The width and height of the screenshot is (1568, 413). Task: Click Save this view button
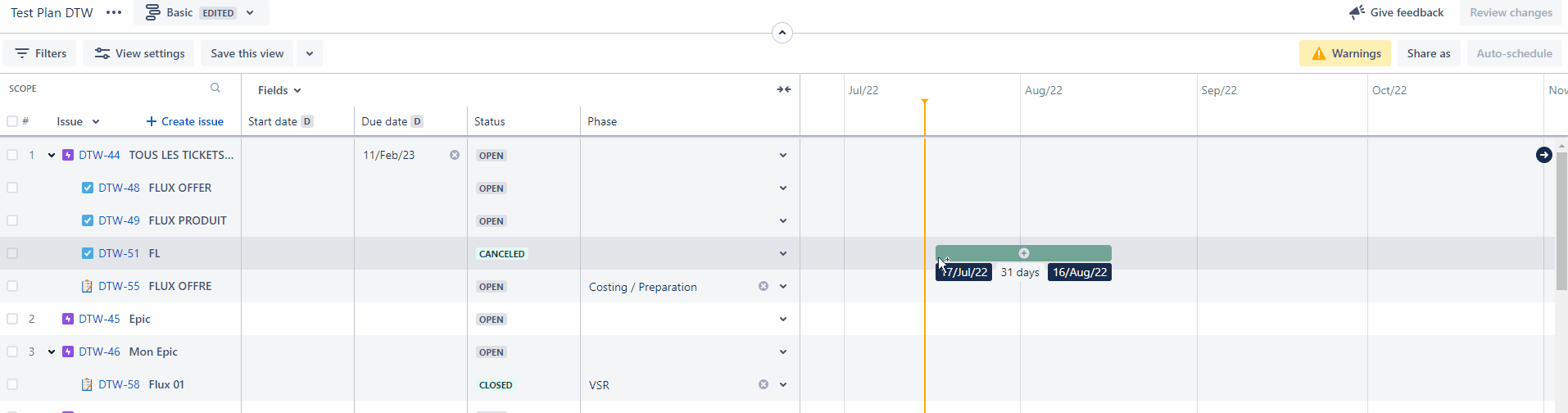247,53
